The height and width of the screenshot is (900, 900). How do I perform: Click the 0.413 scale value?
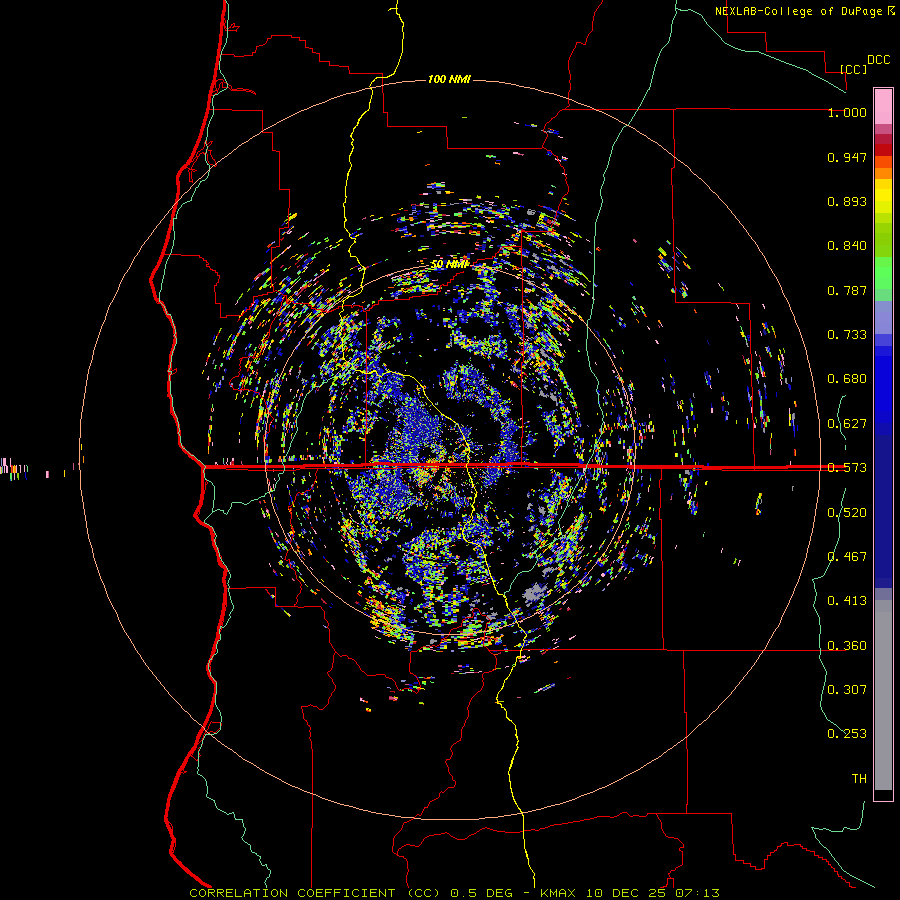[x=847, y=601]
